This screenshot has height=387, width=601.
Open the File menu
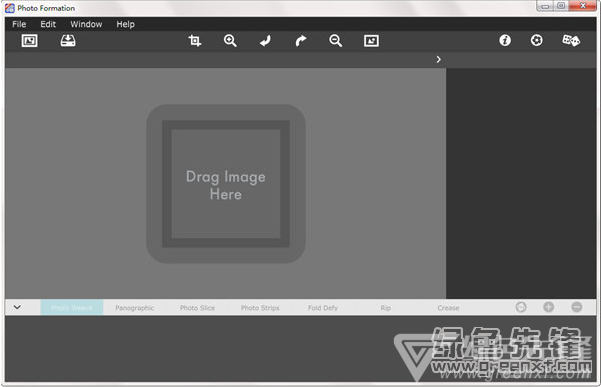point(19,24)
